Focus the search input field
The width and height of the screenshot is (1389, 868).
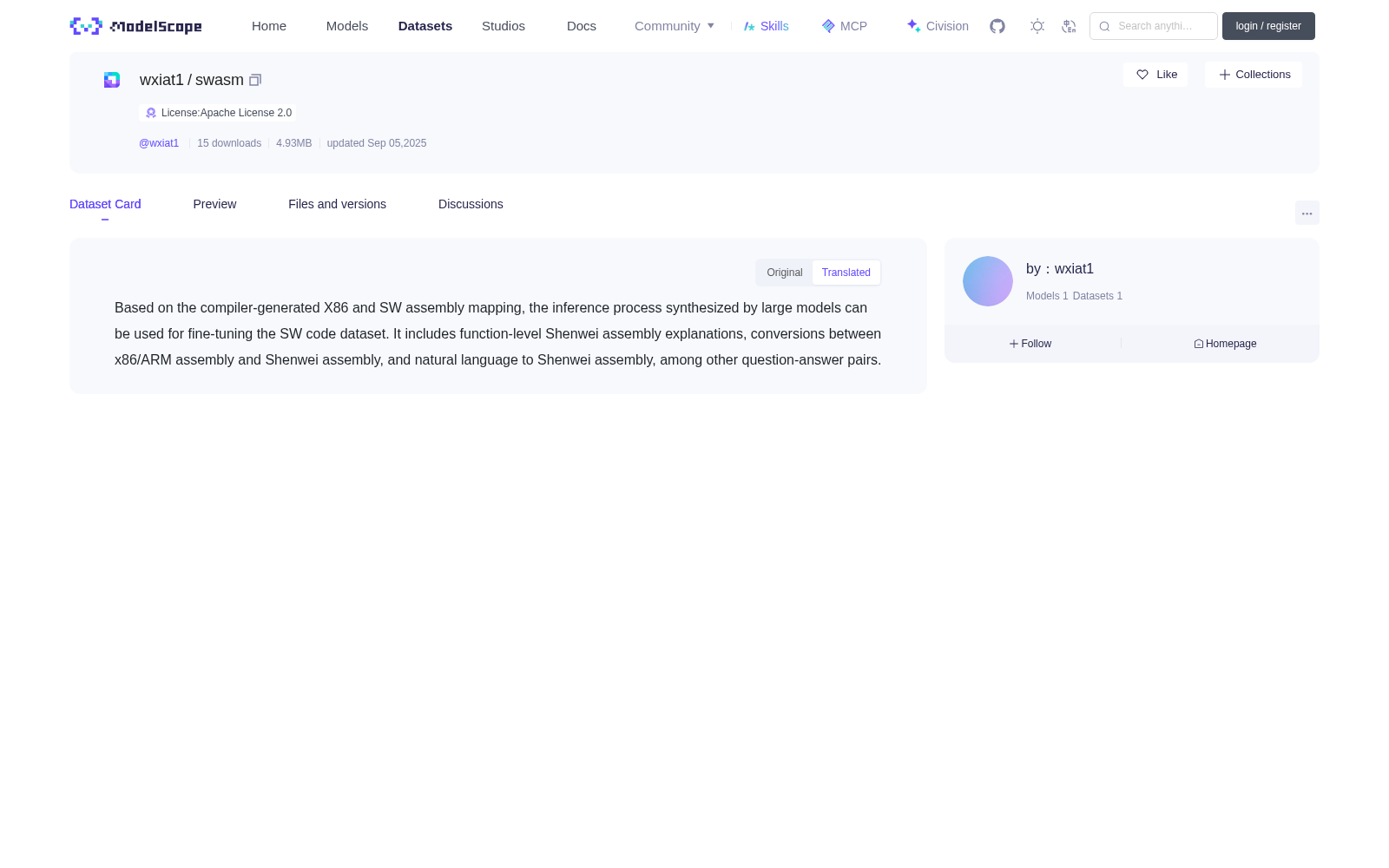(x=1154, y=26)
